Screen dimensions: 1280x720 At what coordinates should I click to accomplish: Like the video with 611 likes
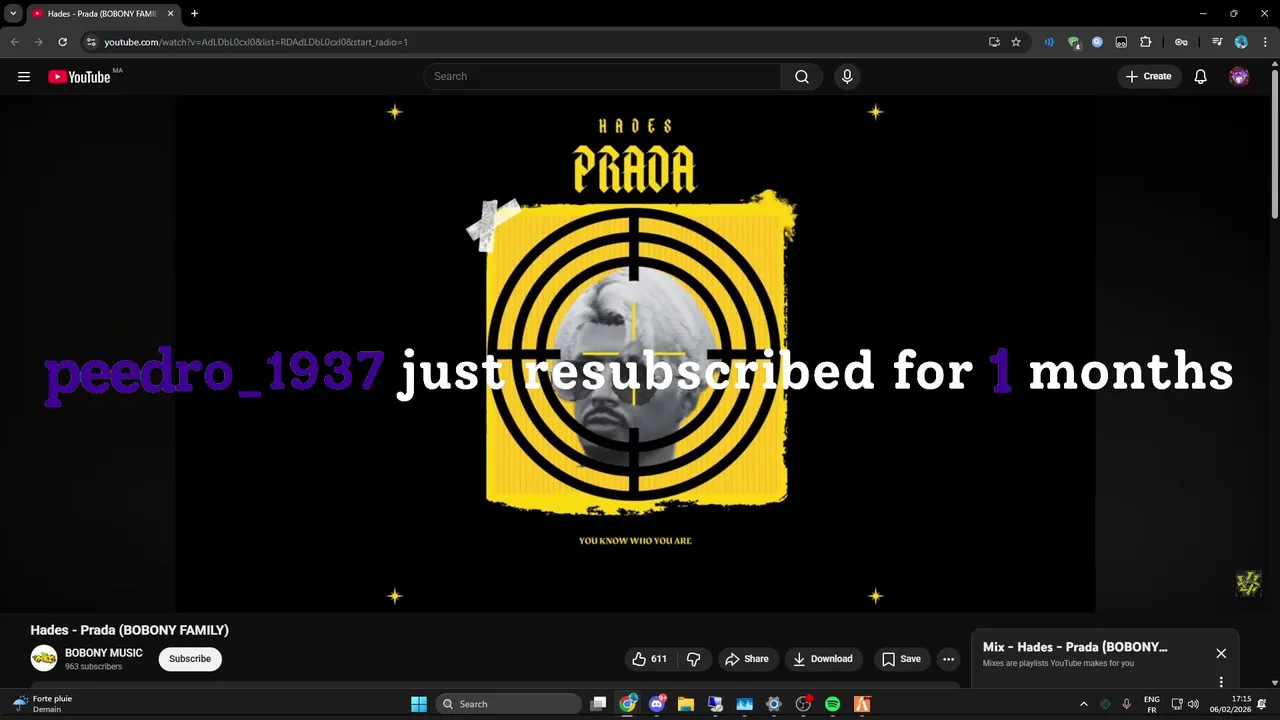(x=649, y=659)
